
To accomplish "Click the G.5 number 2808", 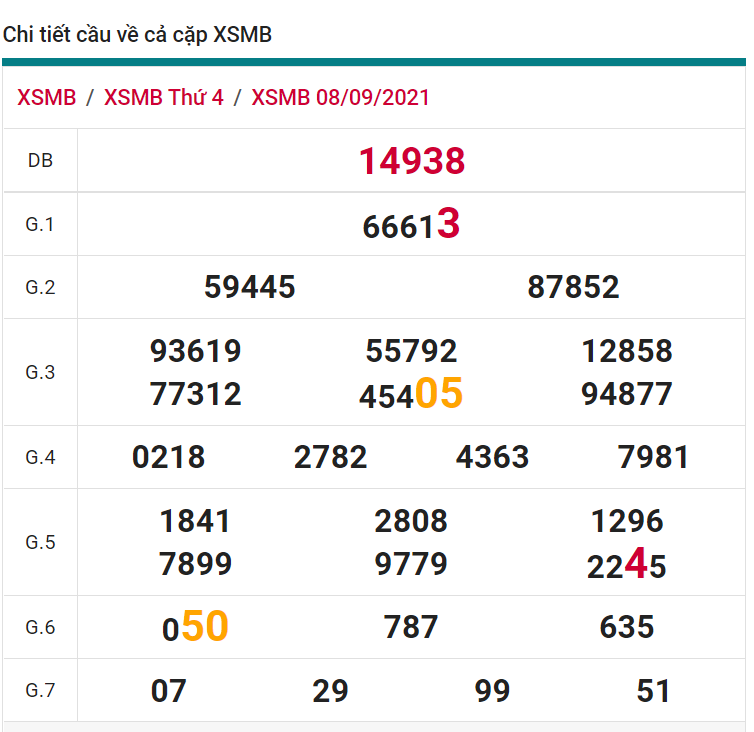I will coord(411,521).
